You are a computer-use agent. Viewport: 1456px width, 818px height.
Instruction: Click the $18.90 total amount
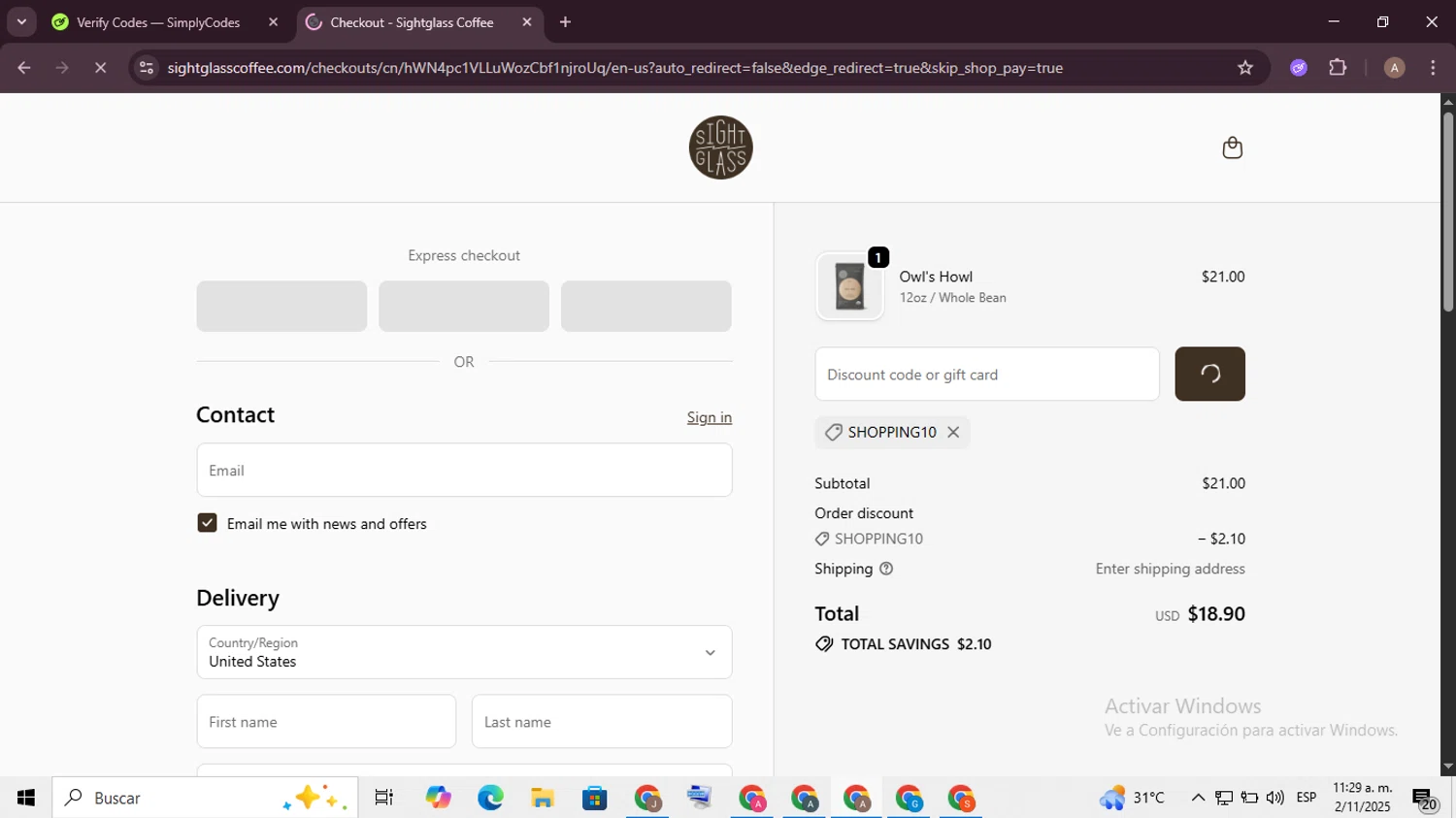[x=1216, y=614]
